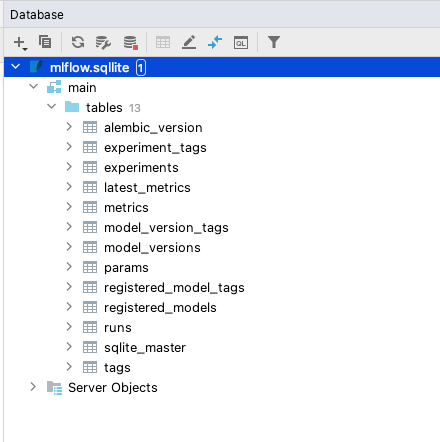
Task: Collapse the mlflow.sqllite data source node
Action: pyautogui.click(x=16, y=67)
